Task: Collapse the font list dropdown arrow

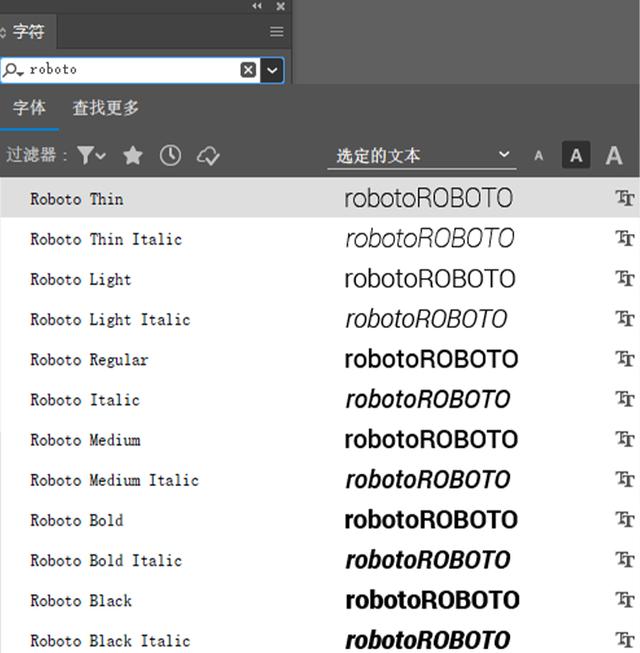Action: point(272,70)
